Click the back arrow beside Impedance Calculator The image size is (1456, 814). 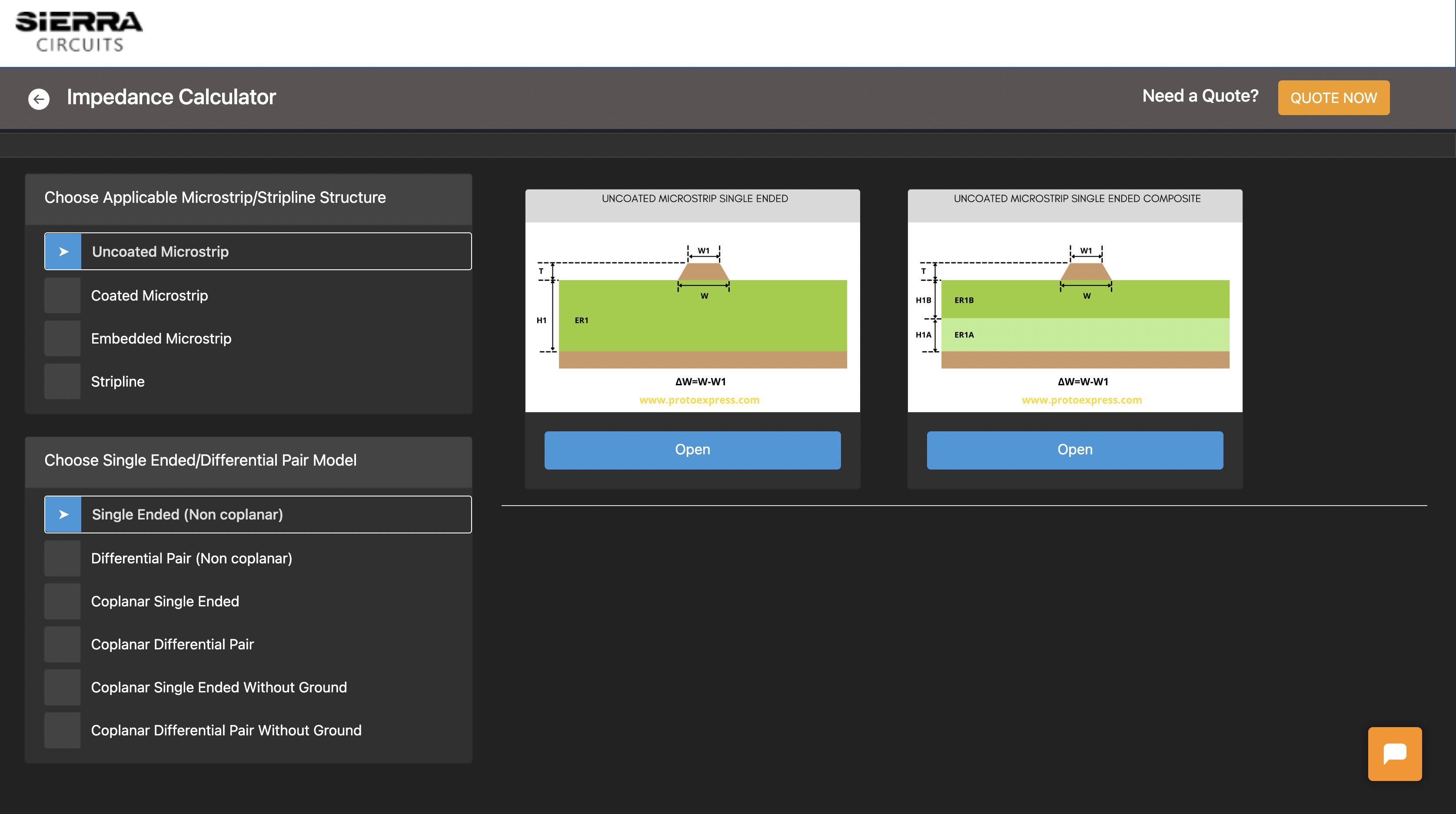[x=39, y=99]
